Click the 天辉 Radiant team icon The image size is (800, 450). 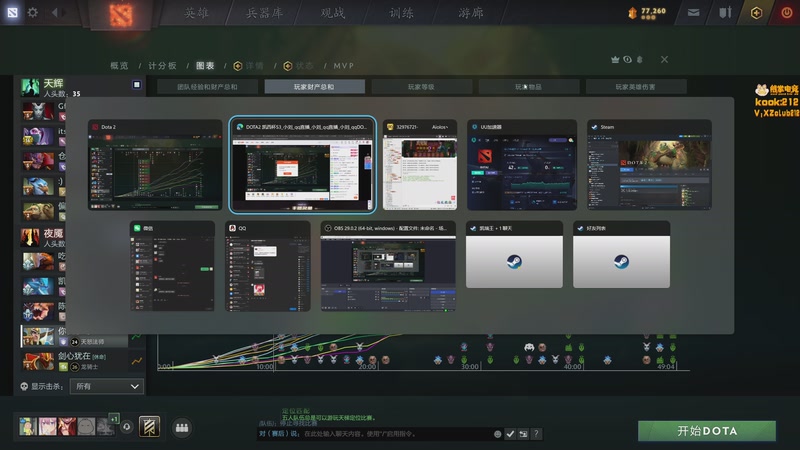pyautogui.click(x=30, y=87)
